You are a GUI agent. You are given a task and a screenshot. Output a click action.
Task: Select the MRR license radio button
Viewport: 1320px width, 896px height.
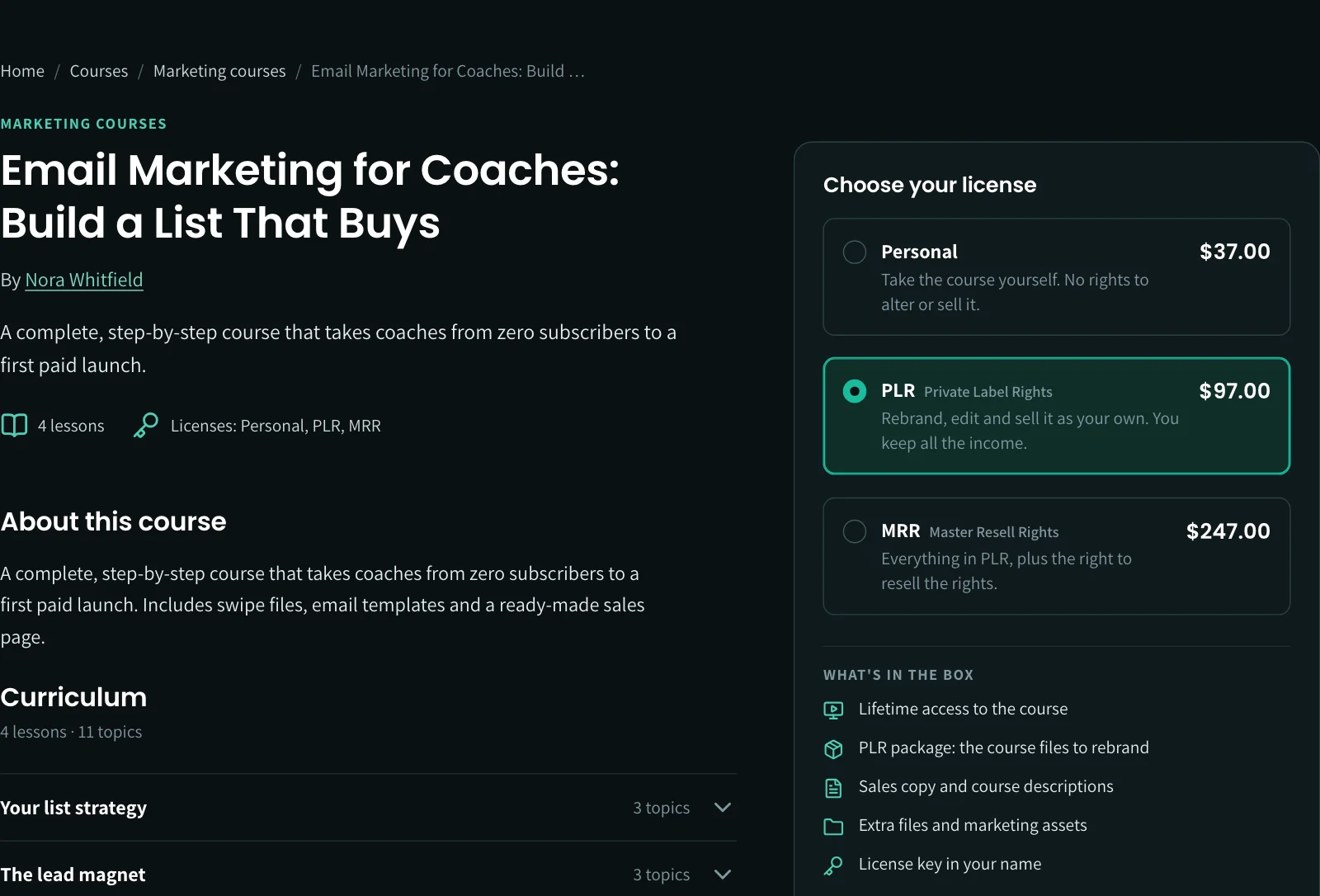[x=855, y=531]
